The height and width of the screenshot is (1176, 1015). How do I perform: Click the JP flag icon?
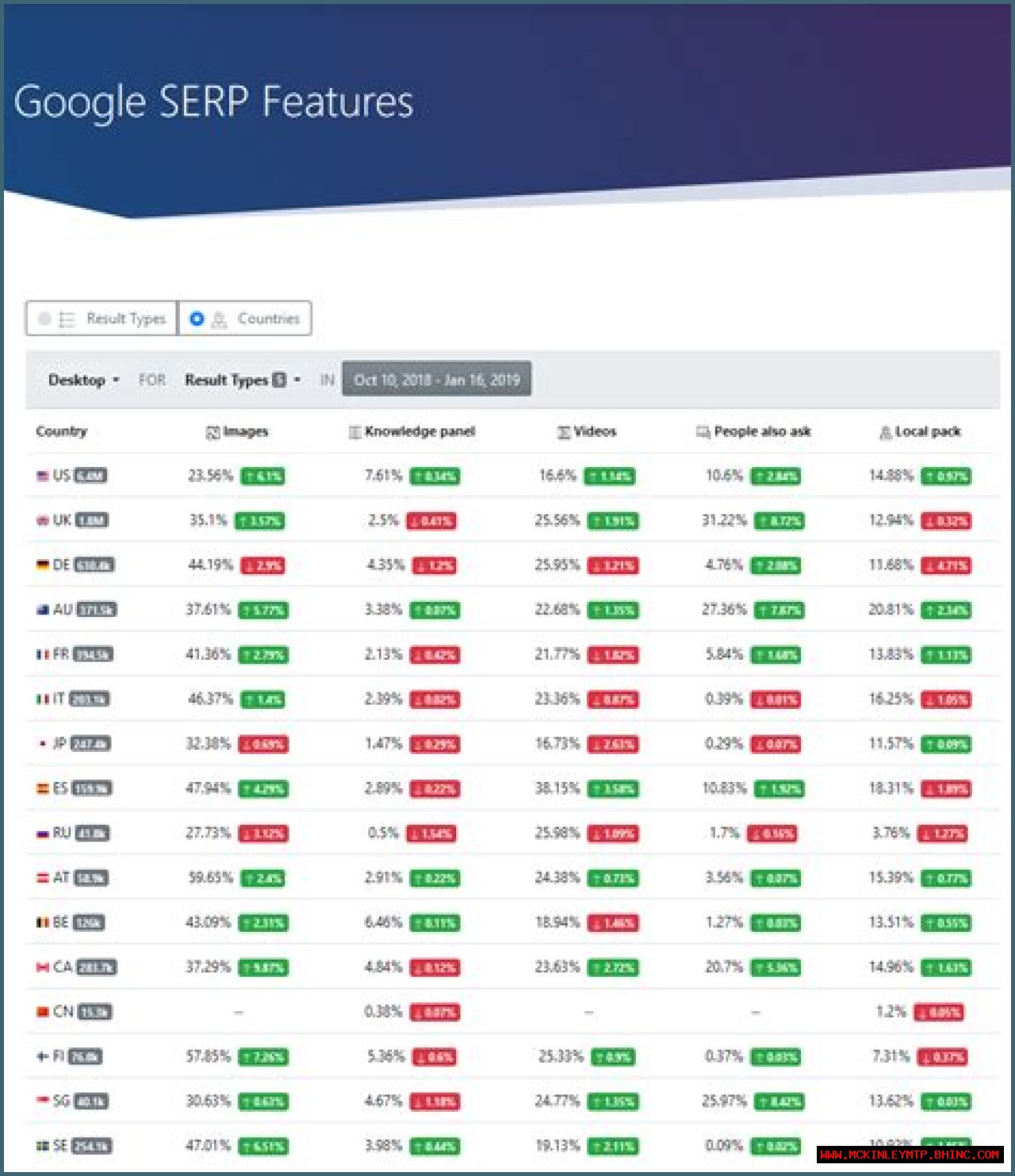point(43,744)
